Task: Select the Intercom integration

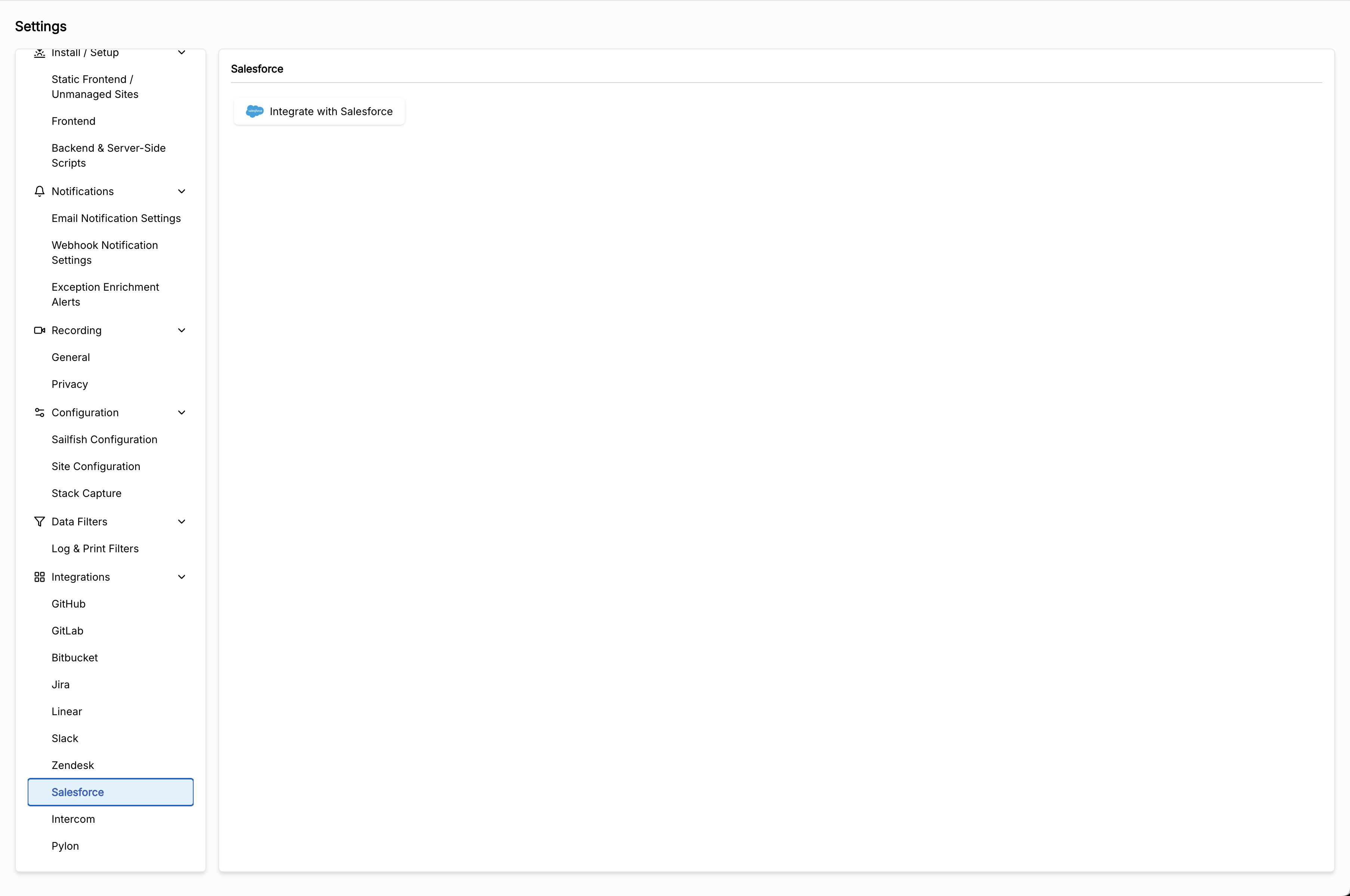Action: pyautogui.click(x=110, y=819)
